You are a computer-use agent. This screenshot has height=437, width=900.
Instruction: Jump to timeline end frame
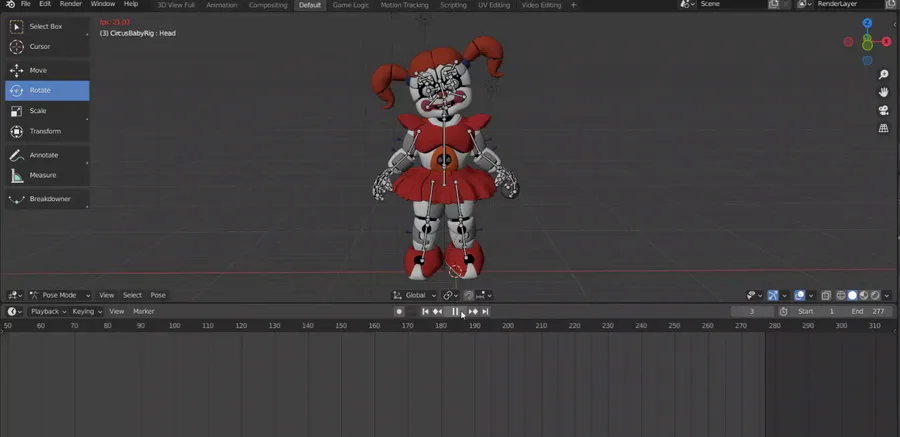pyautogui.click(x=485, y=311)
